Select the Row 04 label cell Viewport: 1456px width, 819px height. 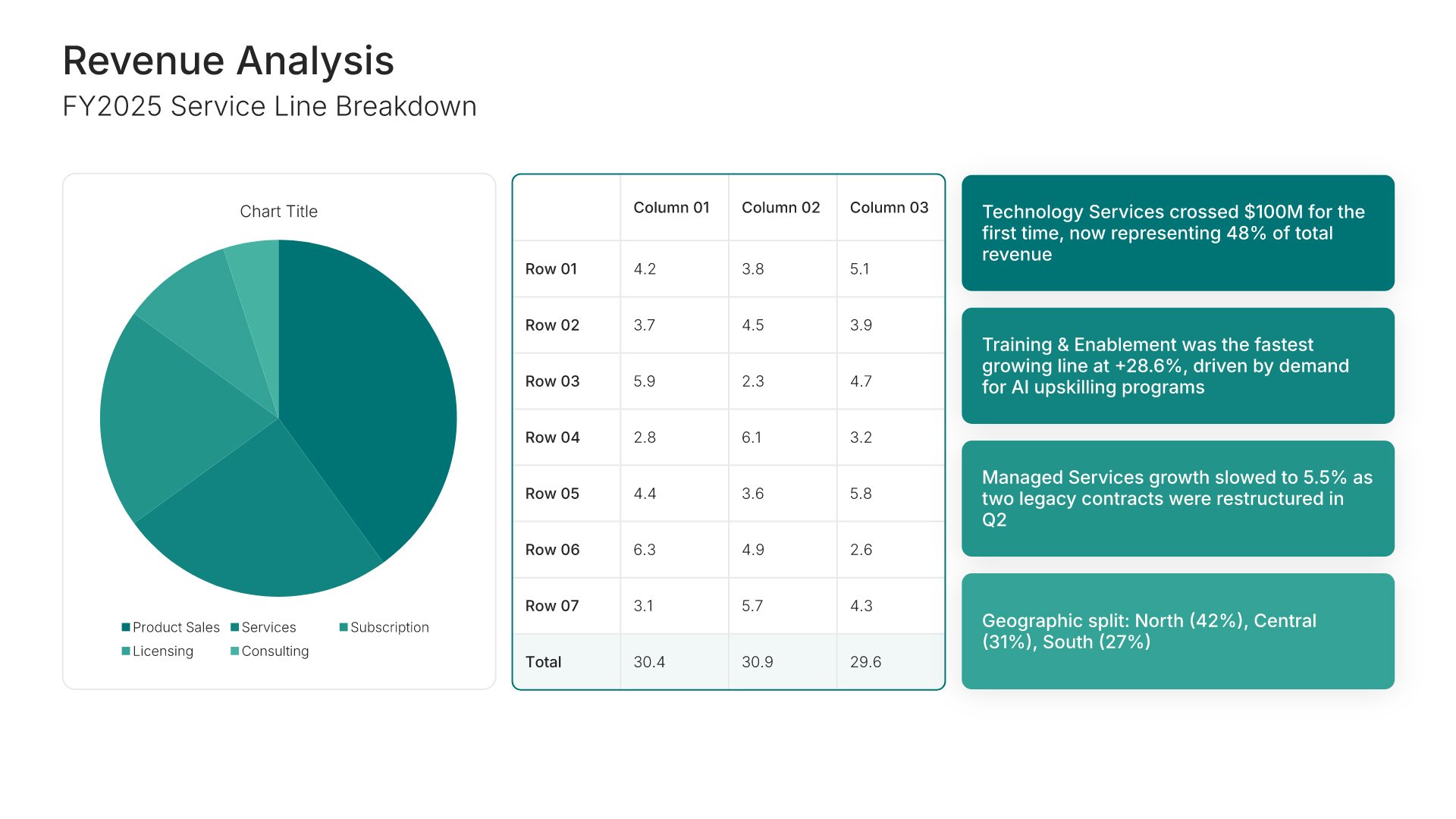click(x=552, y=438)
